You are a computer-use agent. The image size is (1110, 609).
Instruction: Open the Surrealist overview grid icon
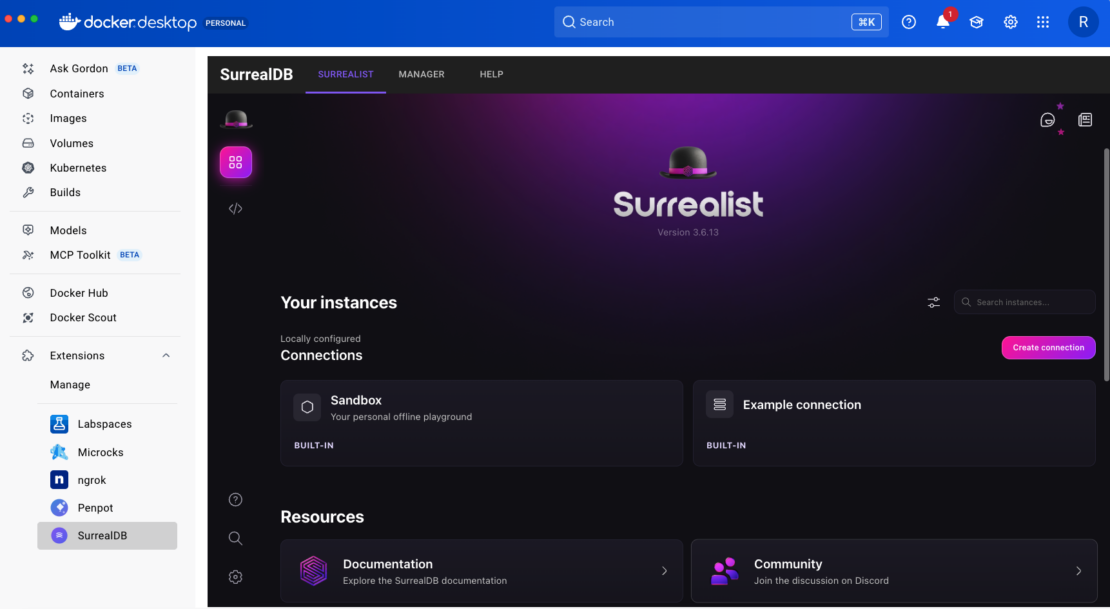[x=235, y=162]
